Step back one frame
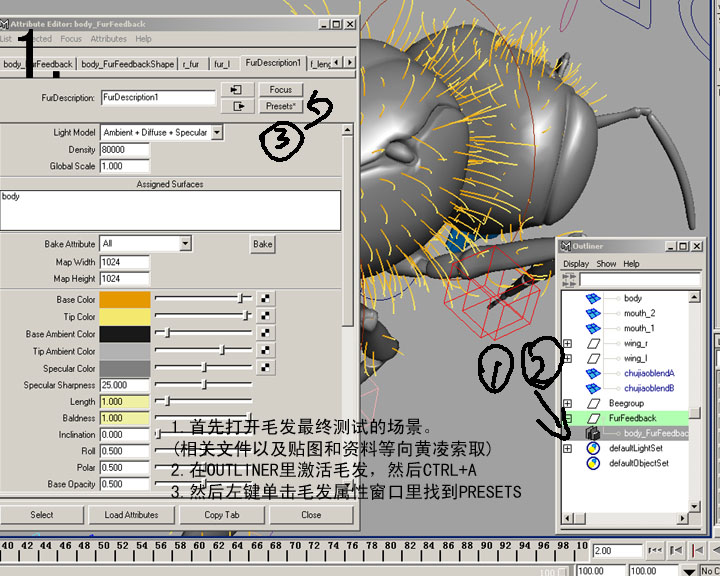 [x=676, y=550]
